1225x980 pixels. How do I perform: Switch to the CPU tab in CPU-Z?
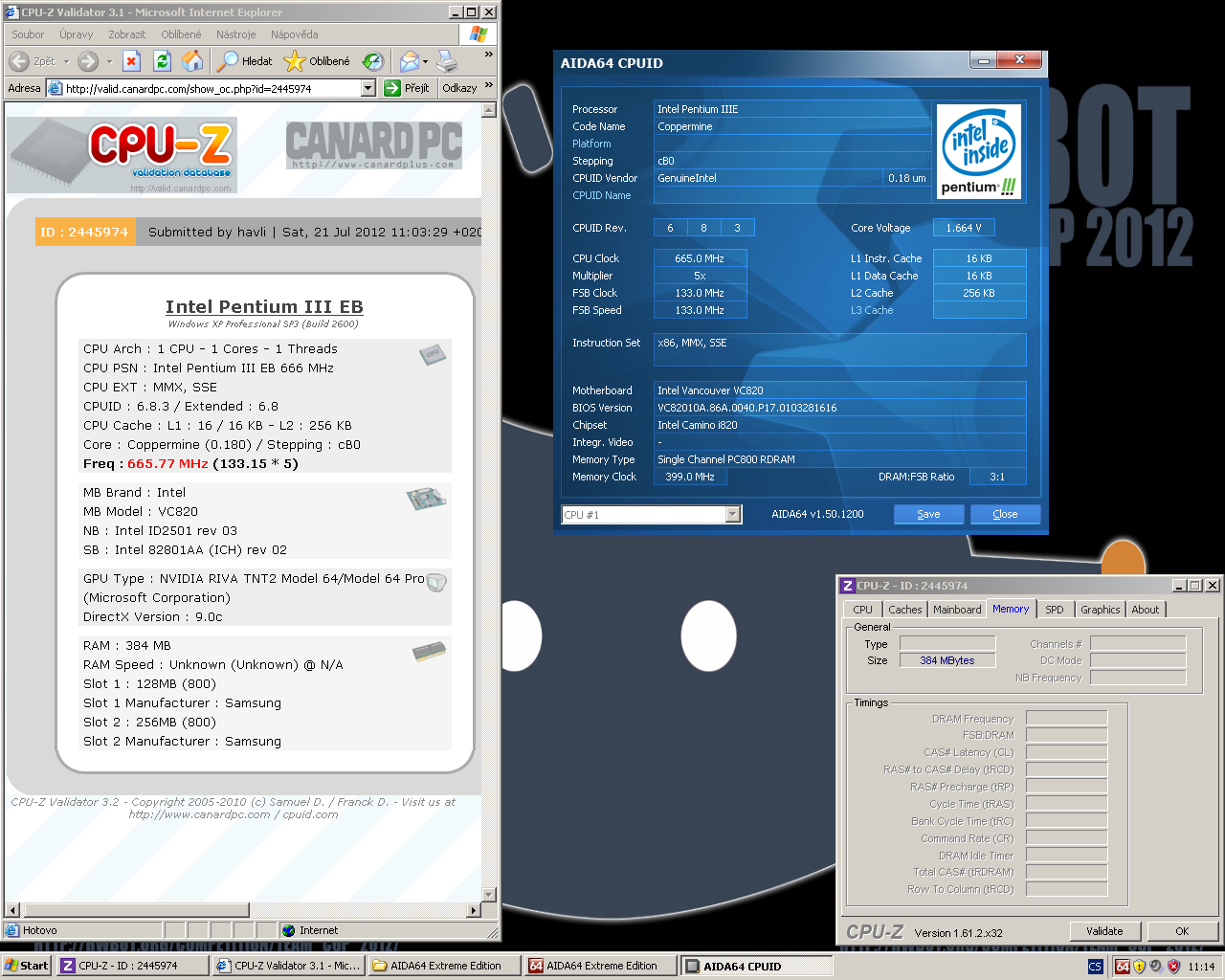point(862,610)
